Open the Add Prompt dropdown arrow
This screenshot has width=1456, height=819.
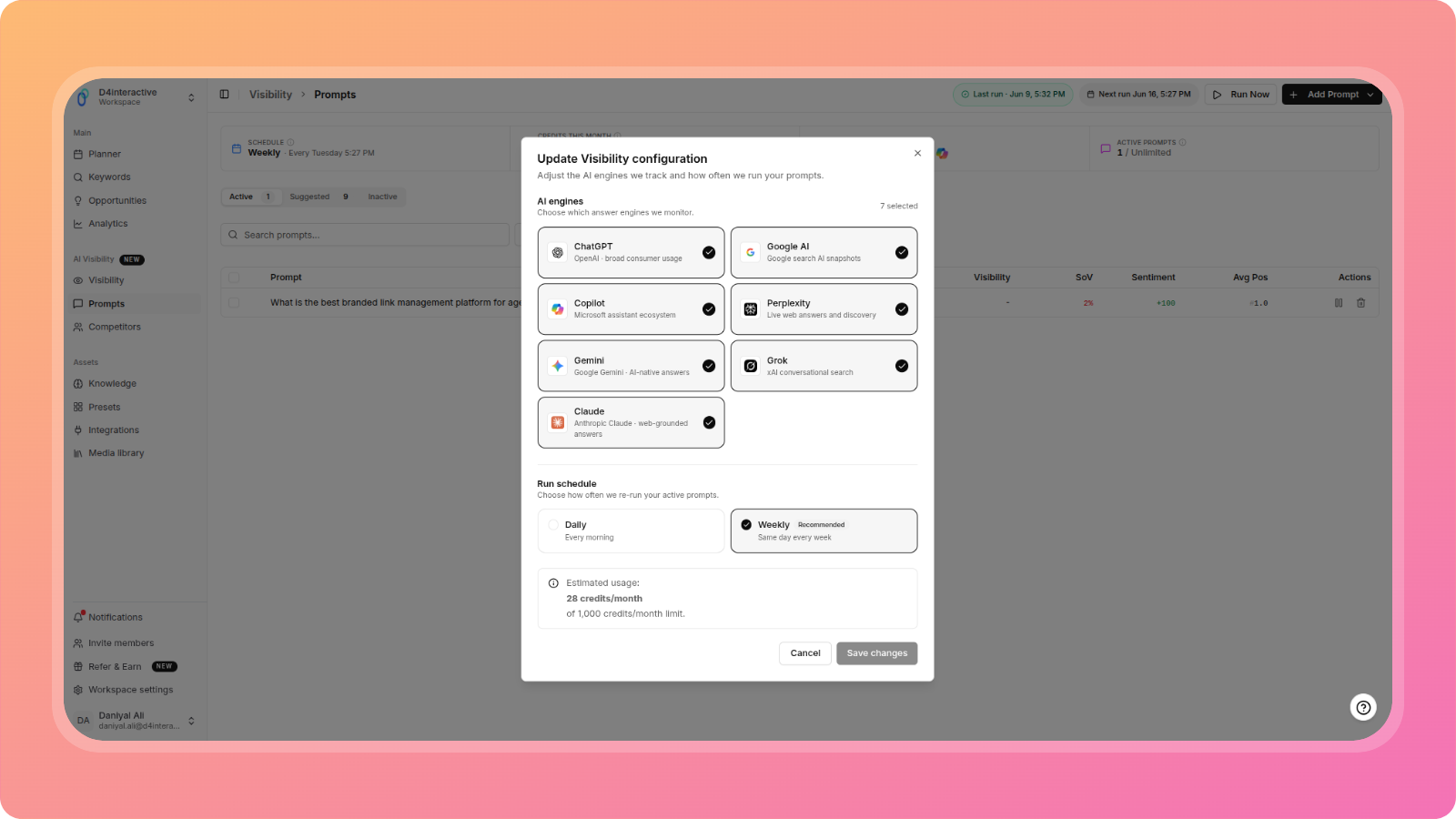[x=1370, y=95]
